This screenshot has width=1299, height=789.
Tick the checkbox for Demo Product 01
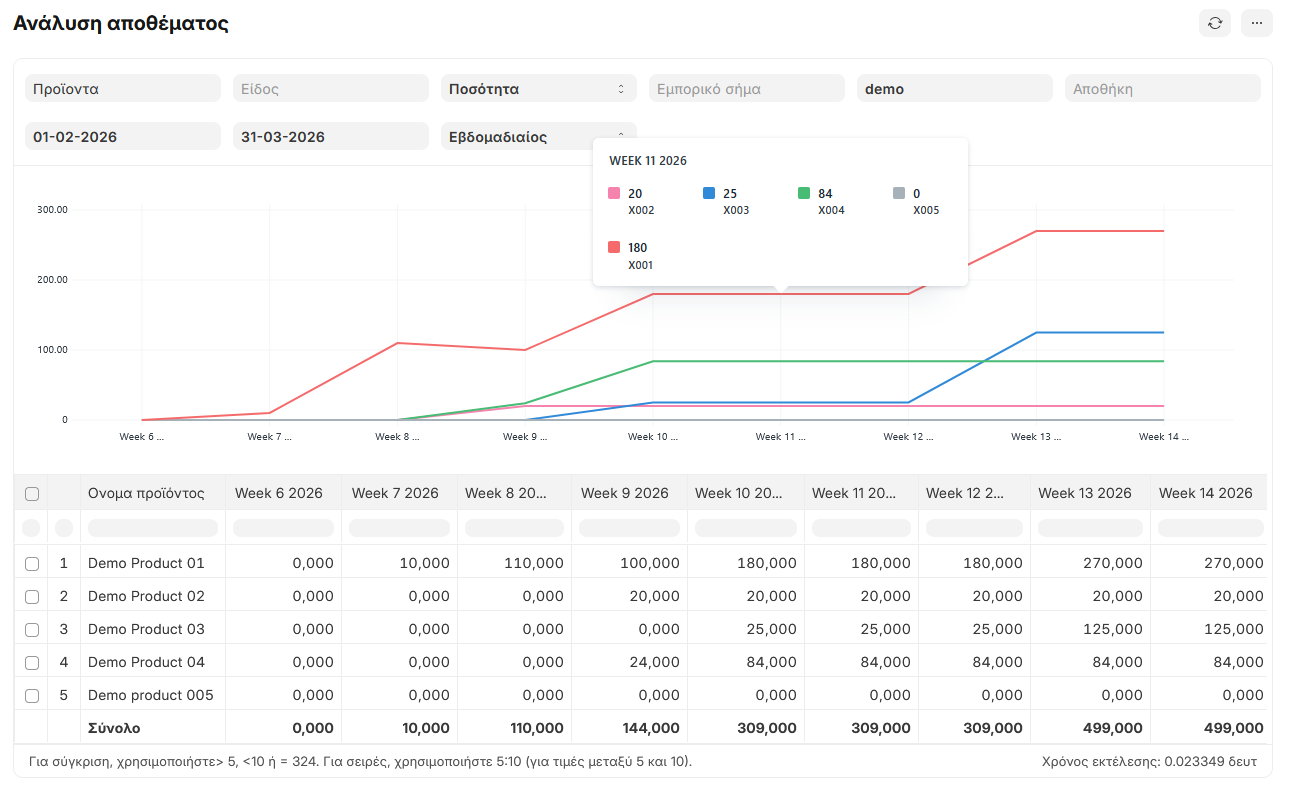32,564
